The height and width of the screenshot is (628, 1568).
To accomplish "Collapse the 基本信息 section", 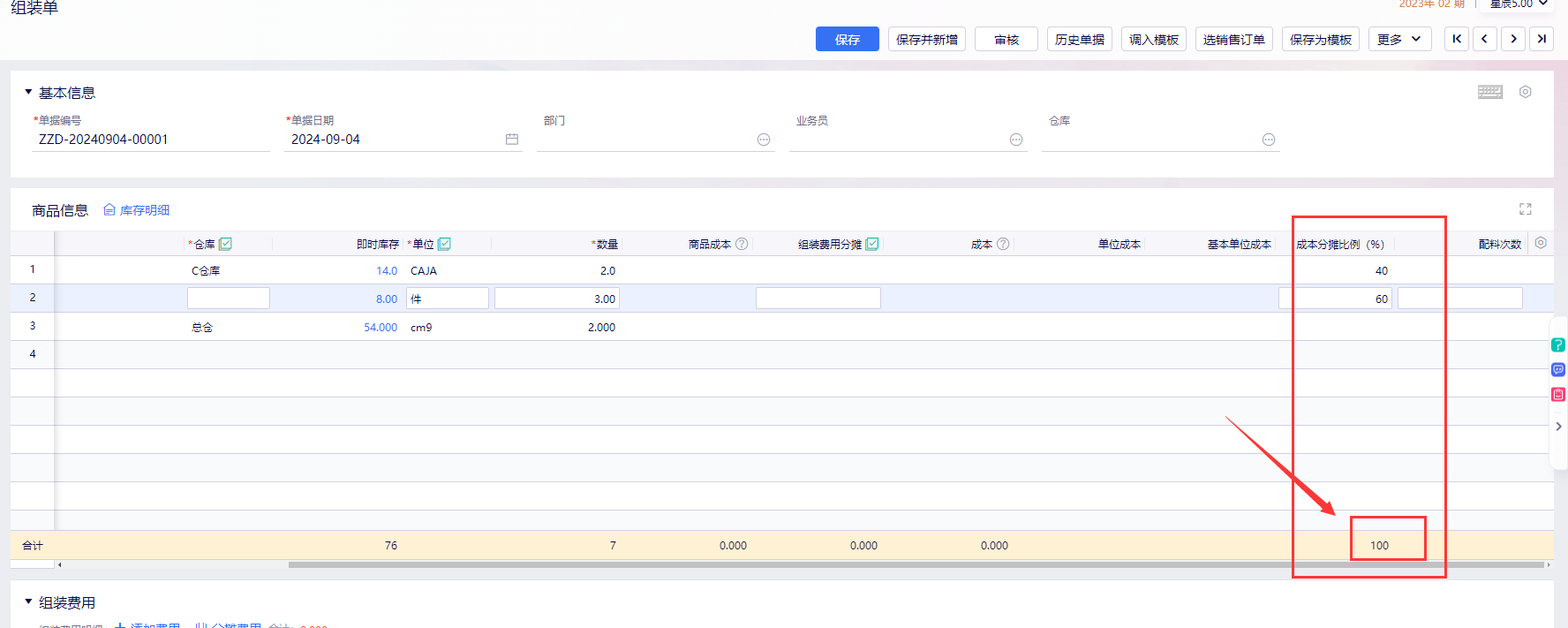I will [x=28, y=92].
